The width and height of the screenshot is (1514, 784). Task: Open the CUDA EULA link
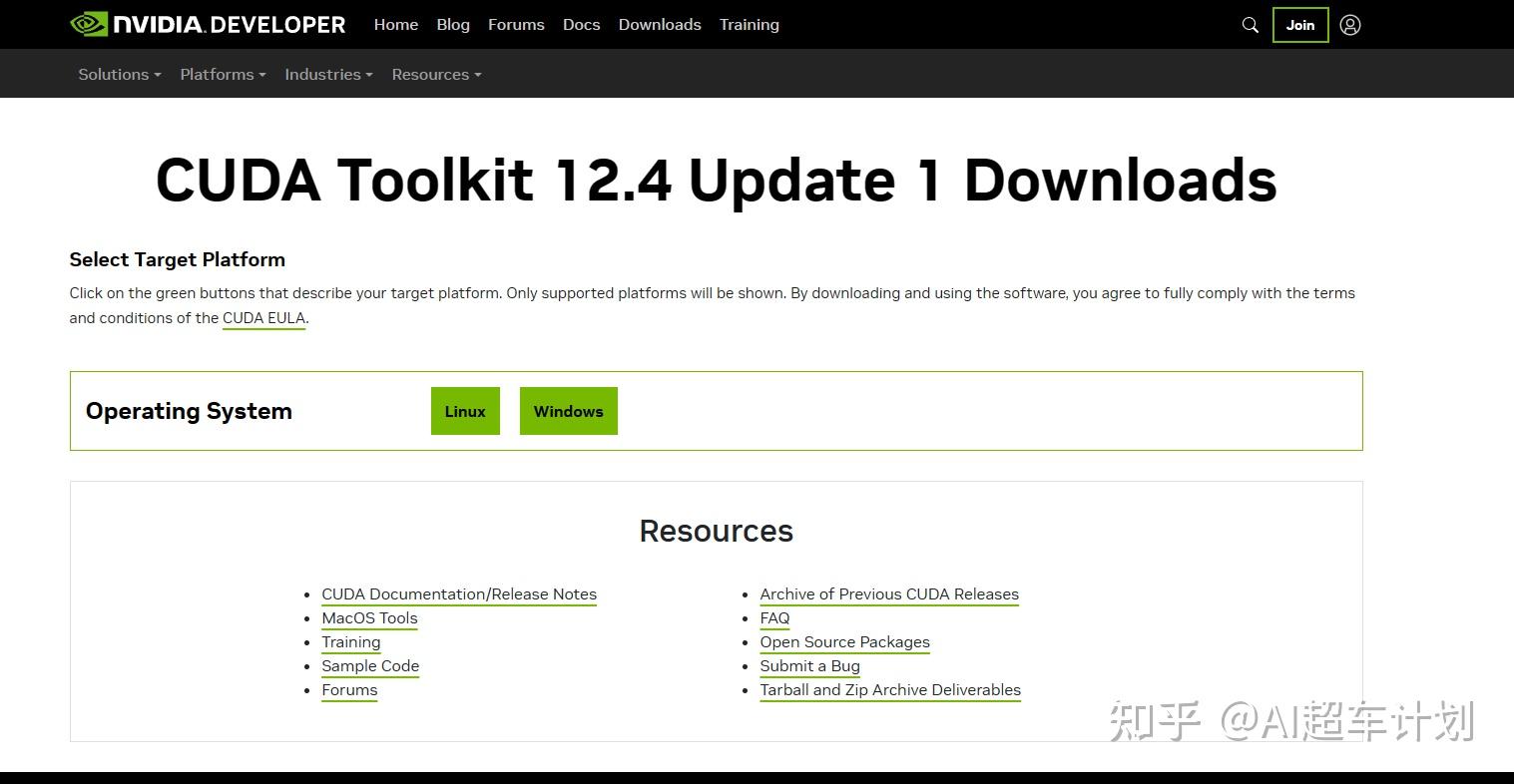[263, 317]
